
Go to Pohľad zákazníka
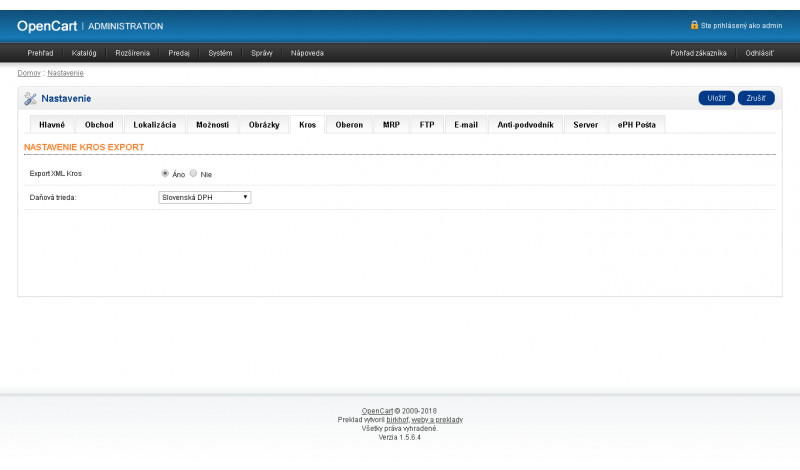698,53
